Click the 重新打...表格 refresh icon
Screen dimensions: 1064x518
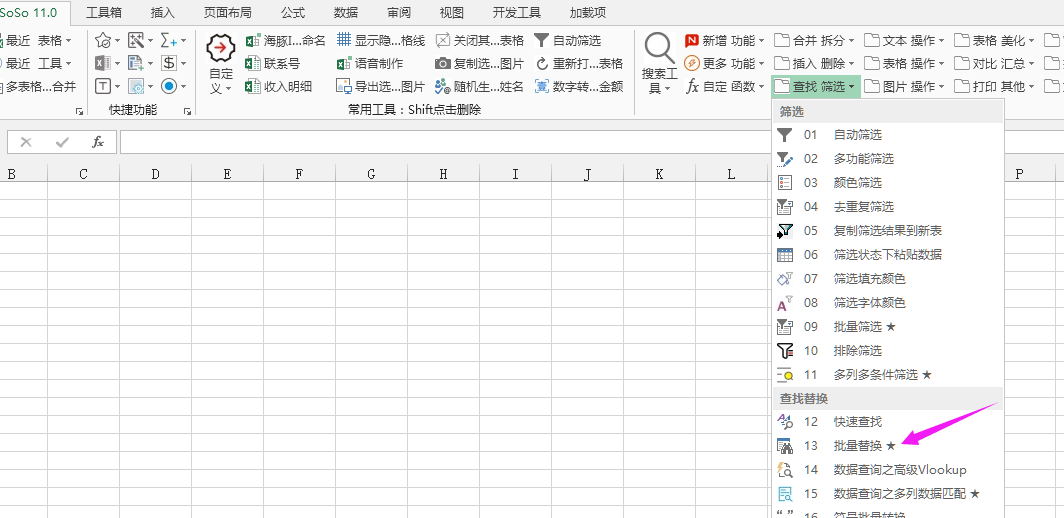[x=541, y=64]
